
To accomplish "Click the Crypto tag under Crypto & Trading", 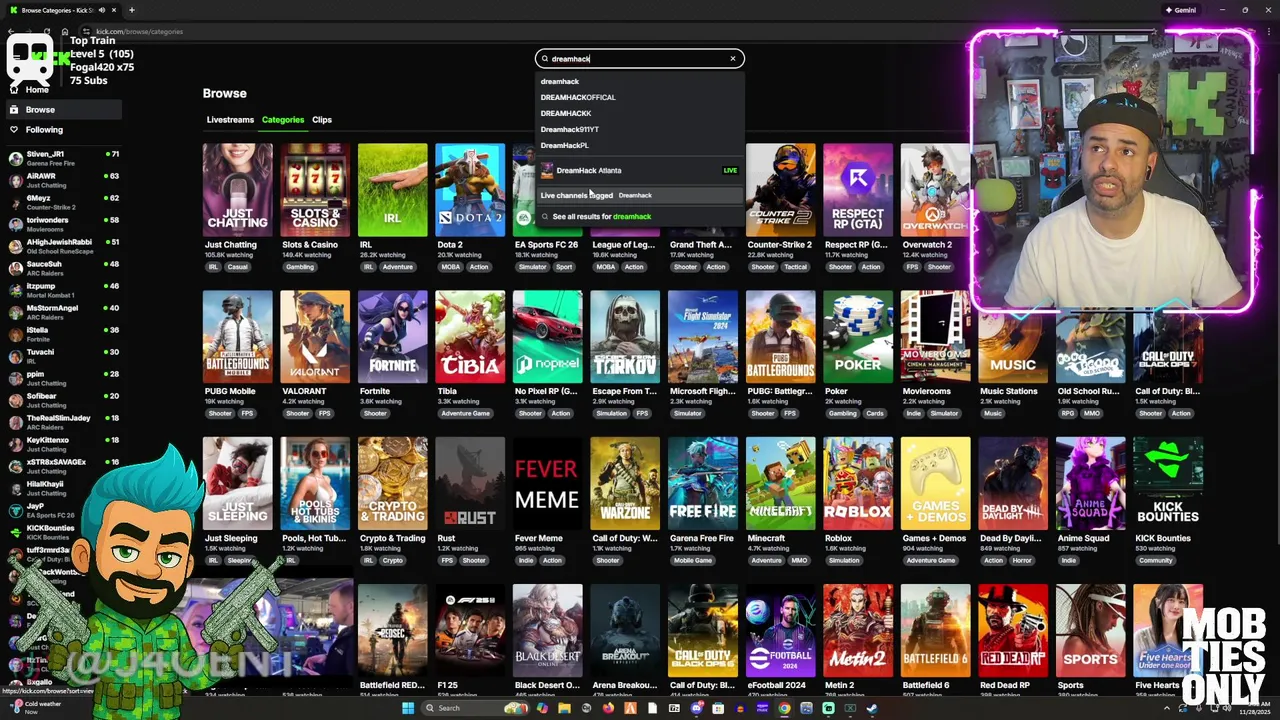I will coord(392,560).
